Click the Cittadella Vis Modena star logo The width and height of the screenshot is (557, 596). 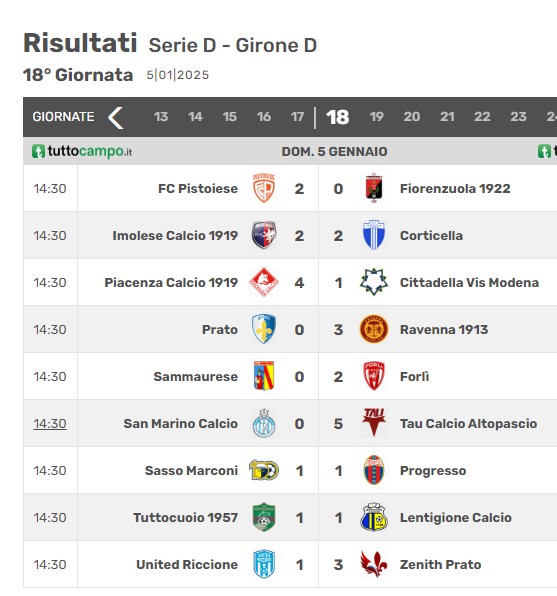374,282
